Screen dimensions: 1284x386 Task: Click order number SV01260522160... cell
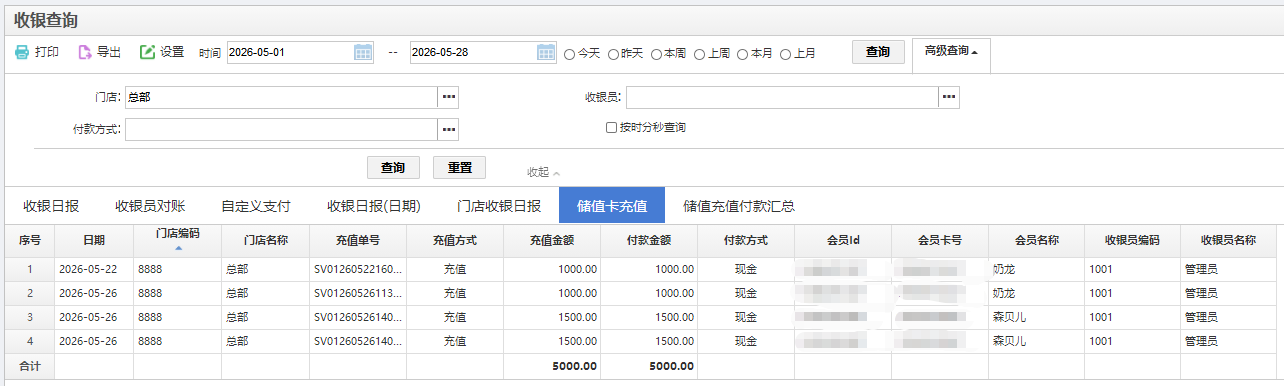tap(358, 269)
